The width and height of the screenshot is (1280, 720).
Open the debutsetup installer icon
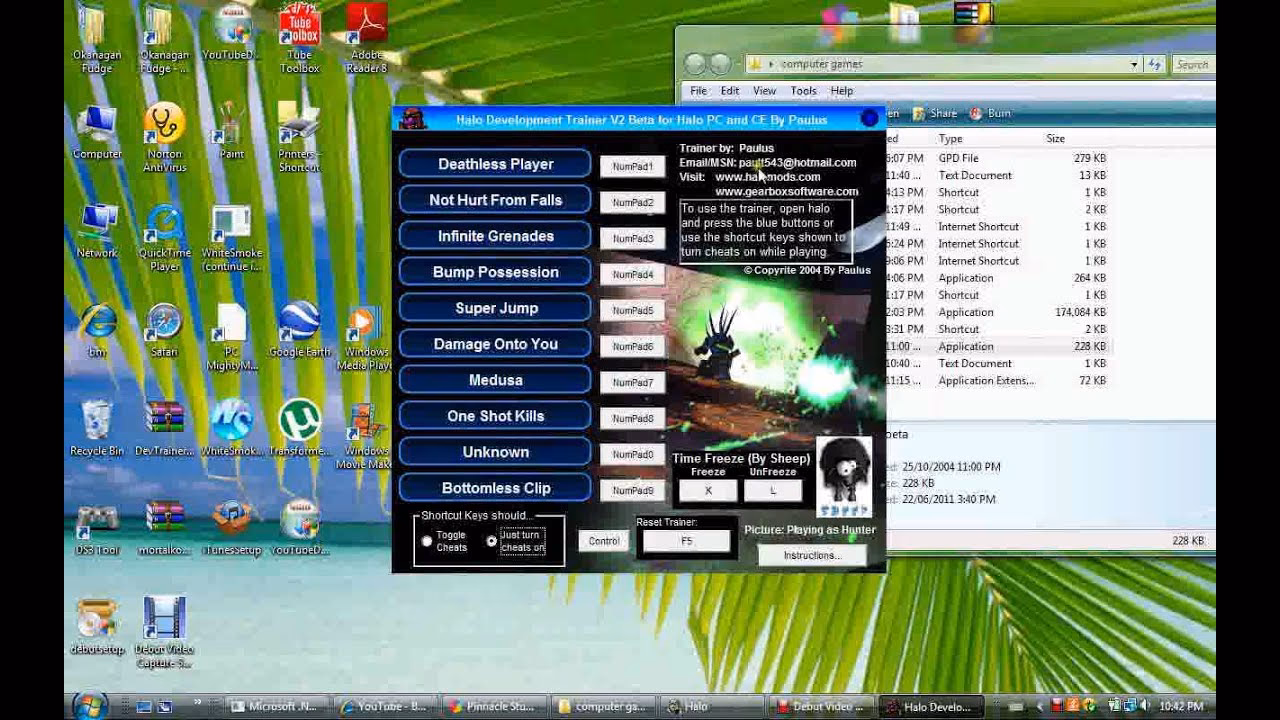(x=97, y=626)
